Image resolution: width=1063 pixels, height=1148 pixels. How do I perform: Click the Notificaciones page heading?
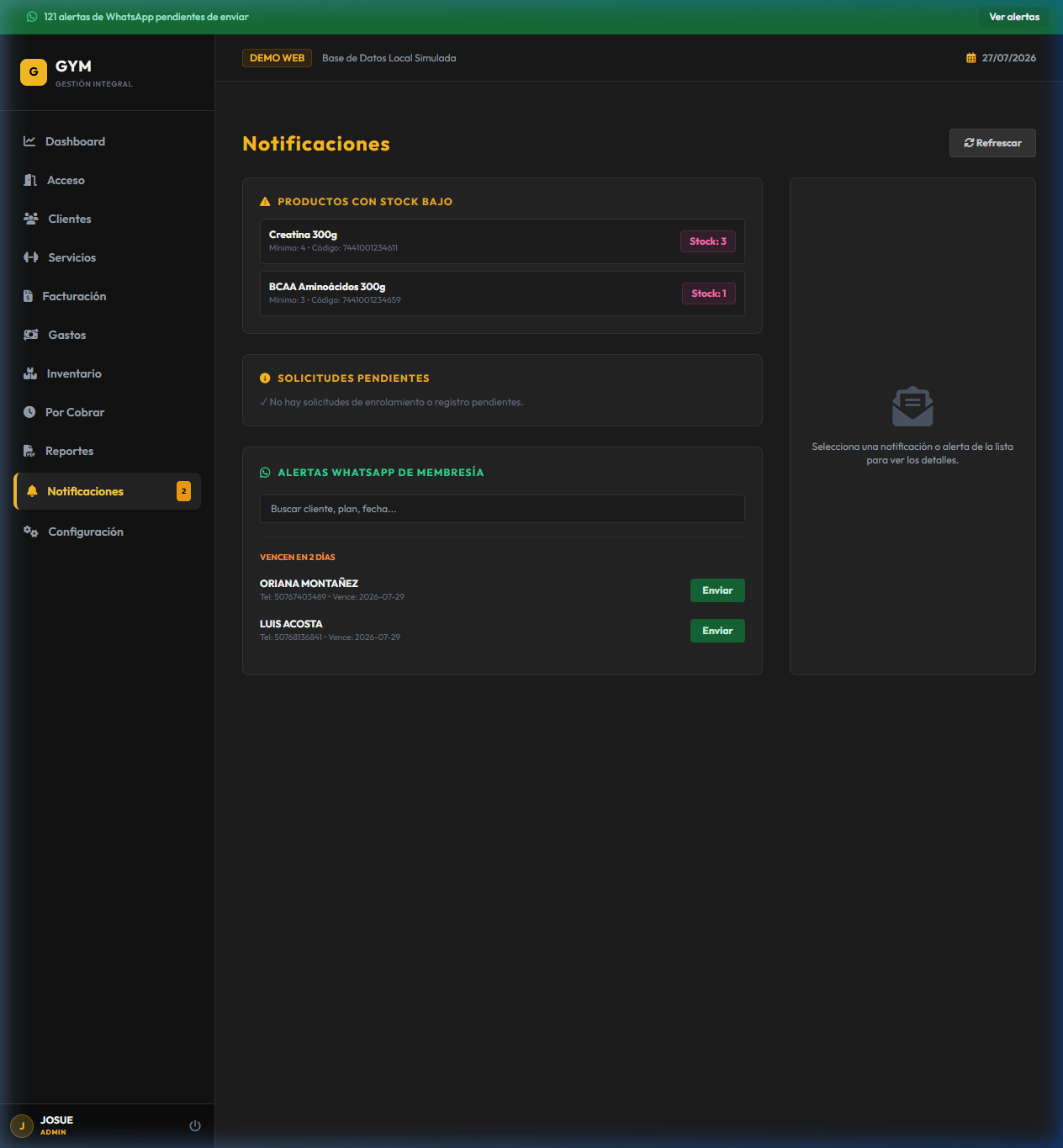[316, 144]
